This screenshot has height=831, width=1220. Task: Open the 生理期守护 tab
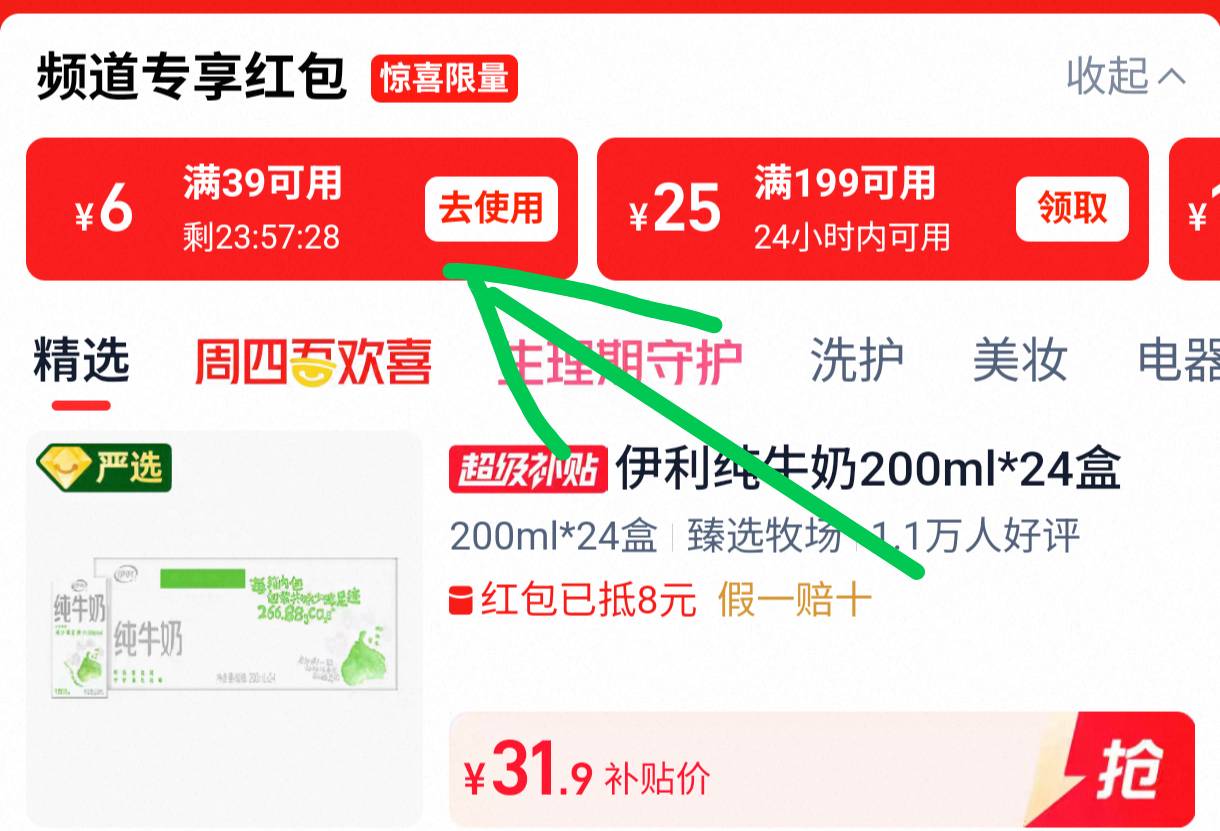click(x=620, y=361)
